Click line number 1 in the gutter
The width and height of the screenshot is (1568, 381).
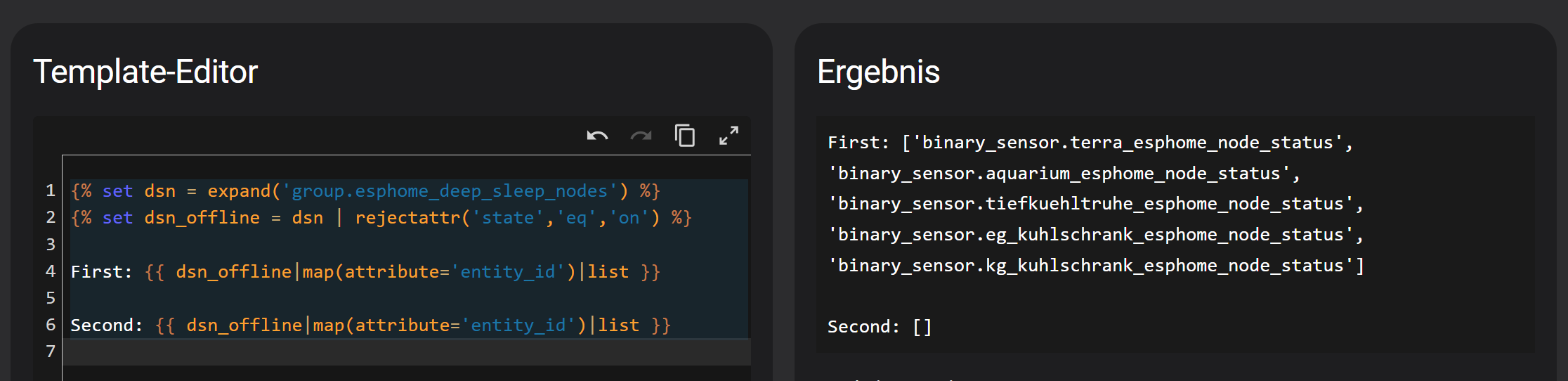coord(51,190)
